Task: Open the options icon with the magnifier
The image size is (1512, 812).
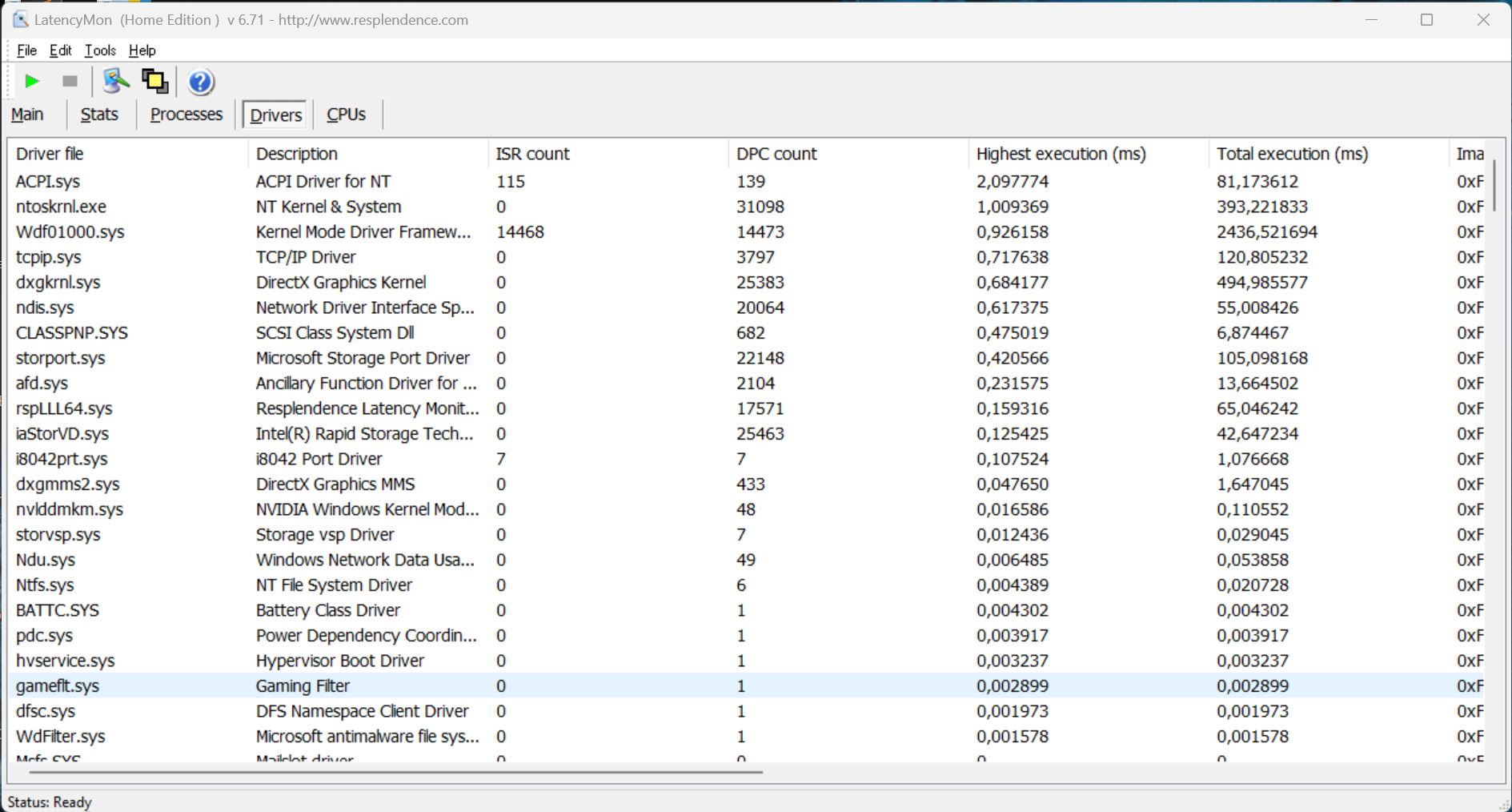Action: (115, 81)
